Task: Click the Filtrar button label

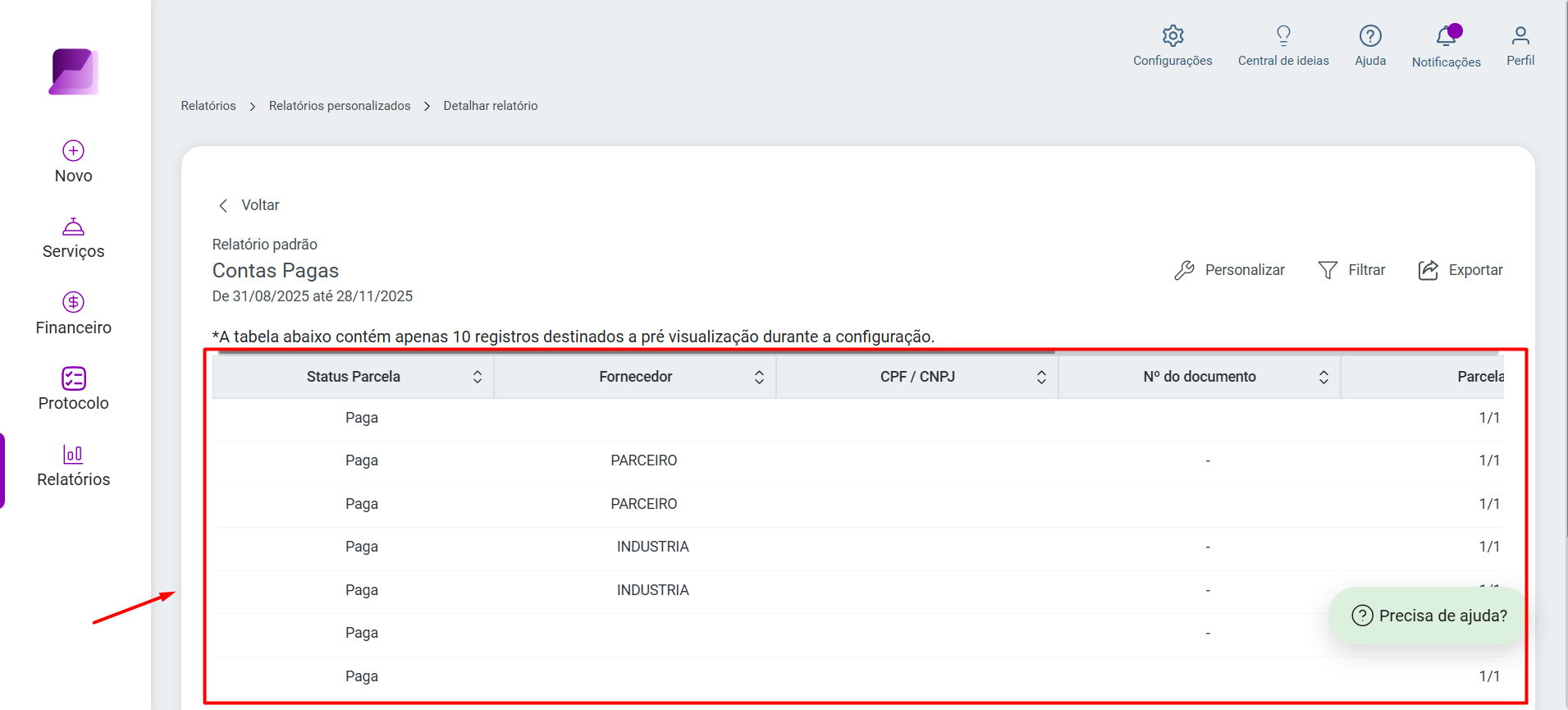Action: coord(1366,270)
